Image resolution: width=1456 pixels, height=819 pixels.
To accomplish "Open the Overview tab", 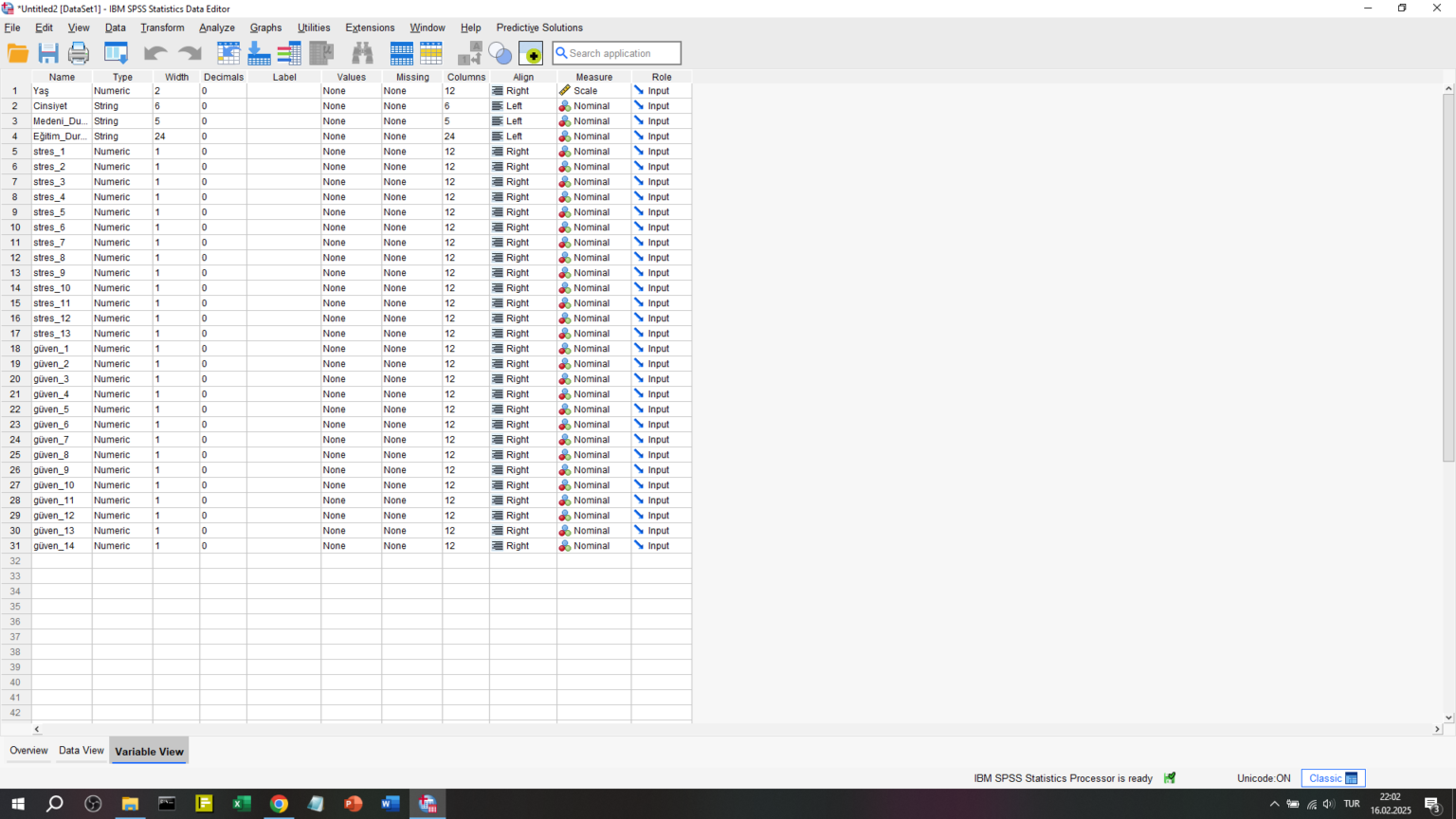I will click(x=28, y=750).
